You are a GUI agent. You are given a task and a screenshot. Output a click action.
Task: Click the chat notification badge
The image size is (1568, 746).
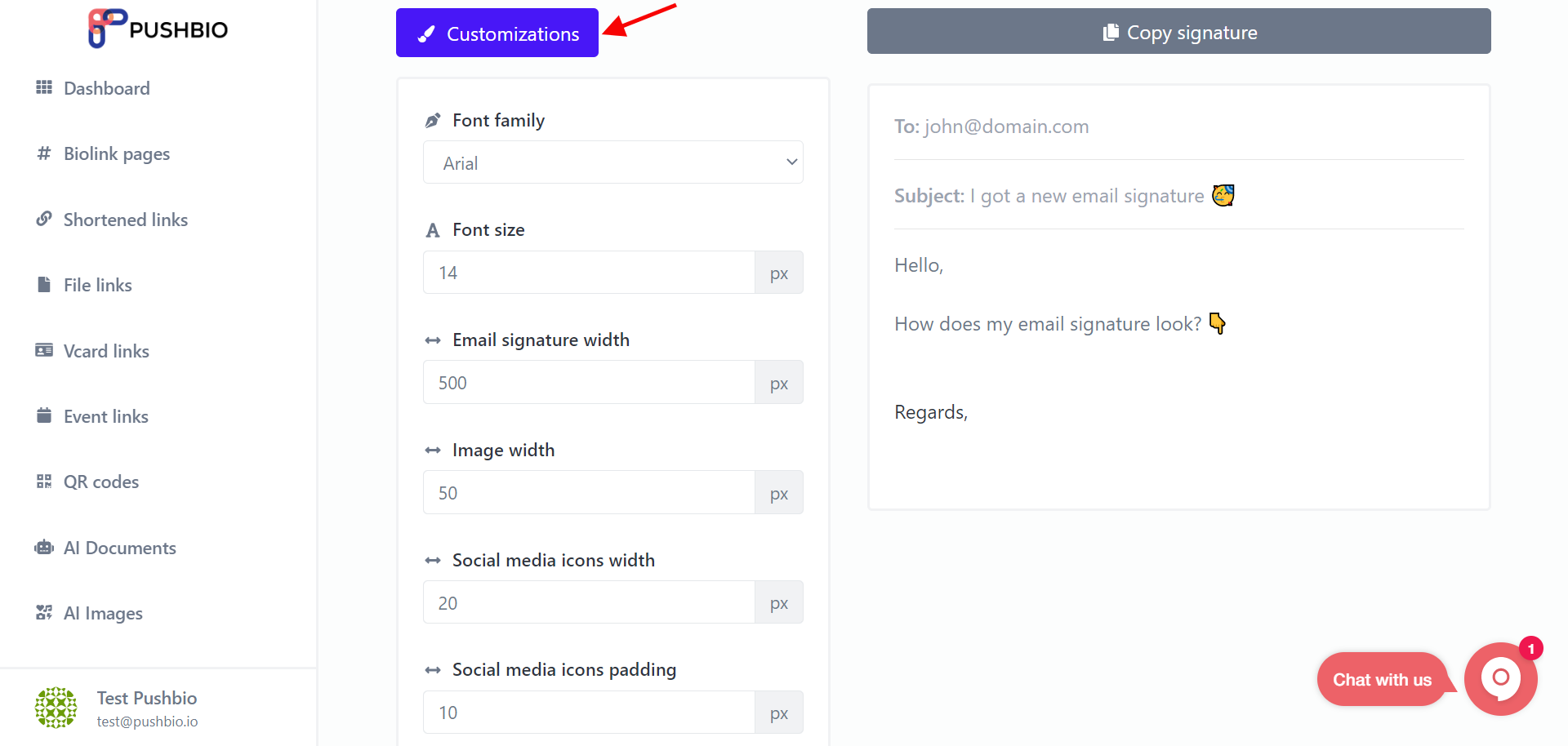click(1531, 649)
